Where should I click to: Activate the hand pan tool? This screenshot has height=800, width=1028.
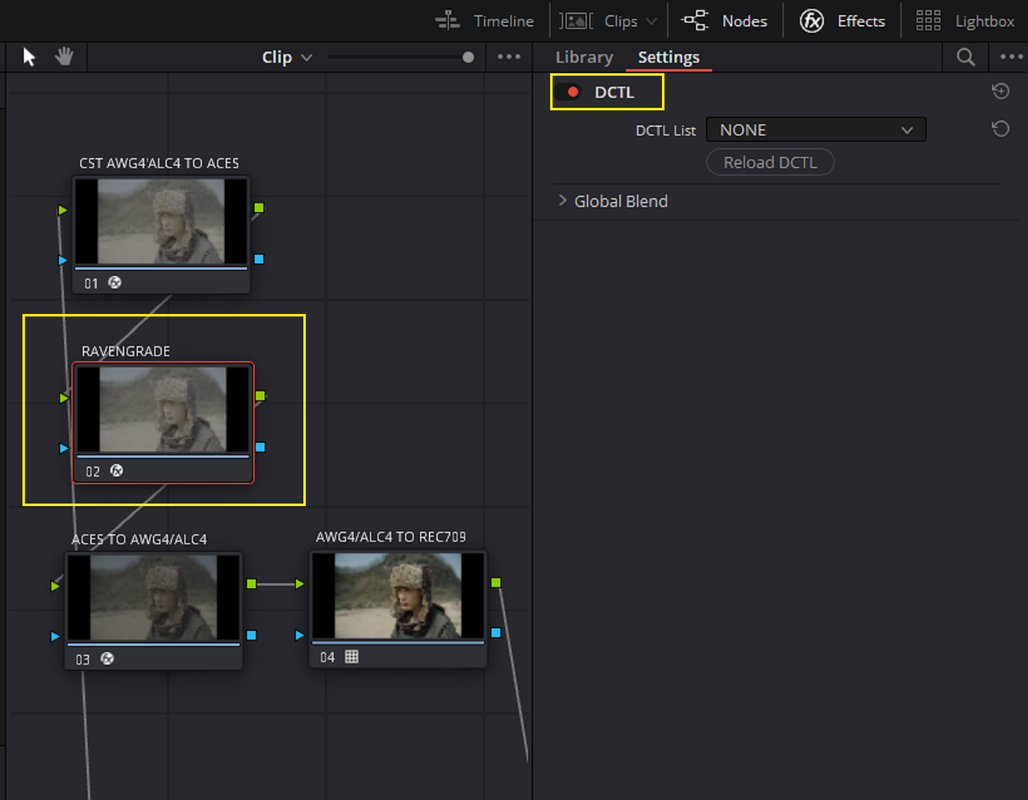[x=64, y=56]
